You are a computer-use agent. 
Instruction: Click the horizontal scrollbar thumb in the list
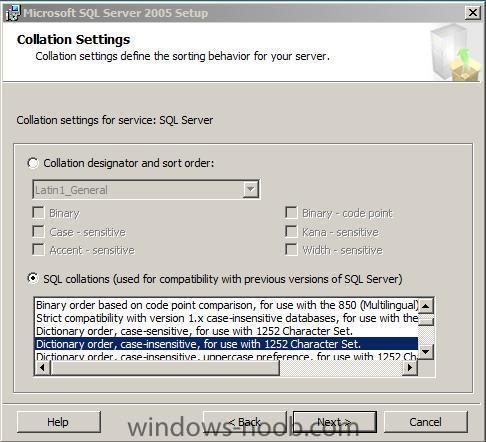pos(165,368)
